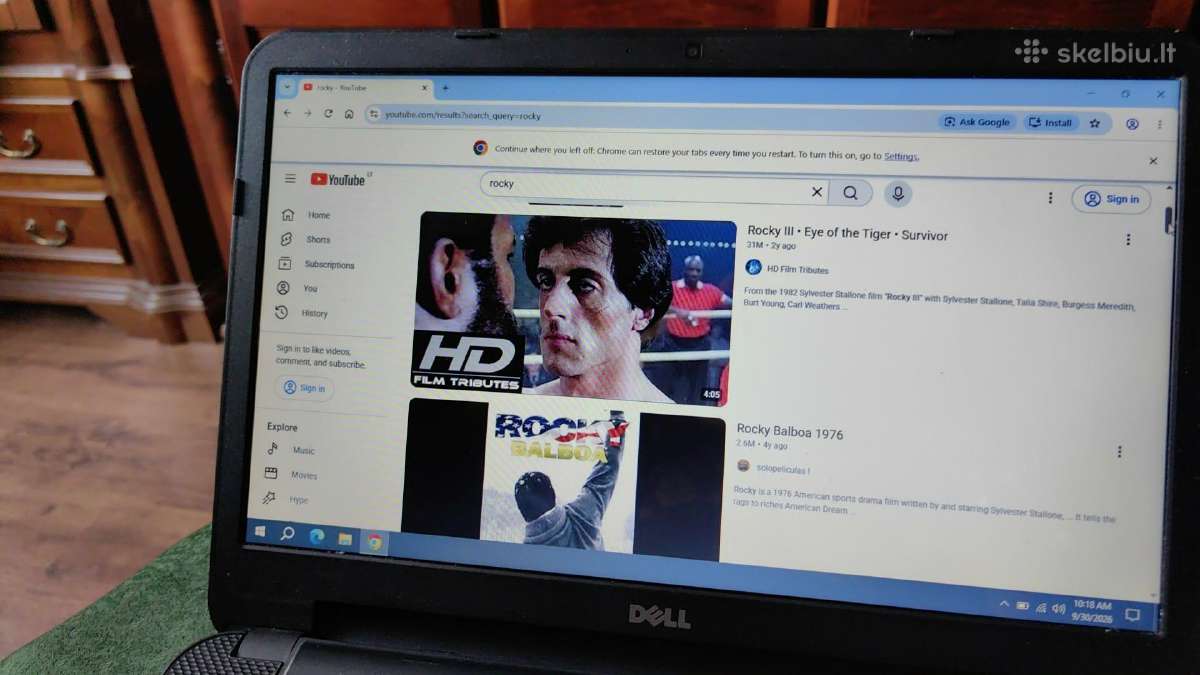Open YouTube settings three-dot menu
The height and width of the screenshot is (675, 1200).
tap(1050, 198)
